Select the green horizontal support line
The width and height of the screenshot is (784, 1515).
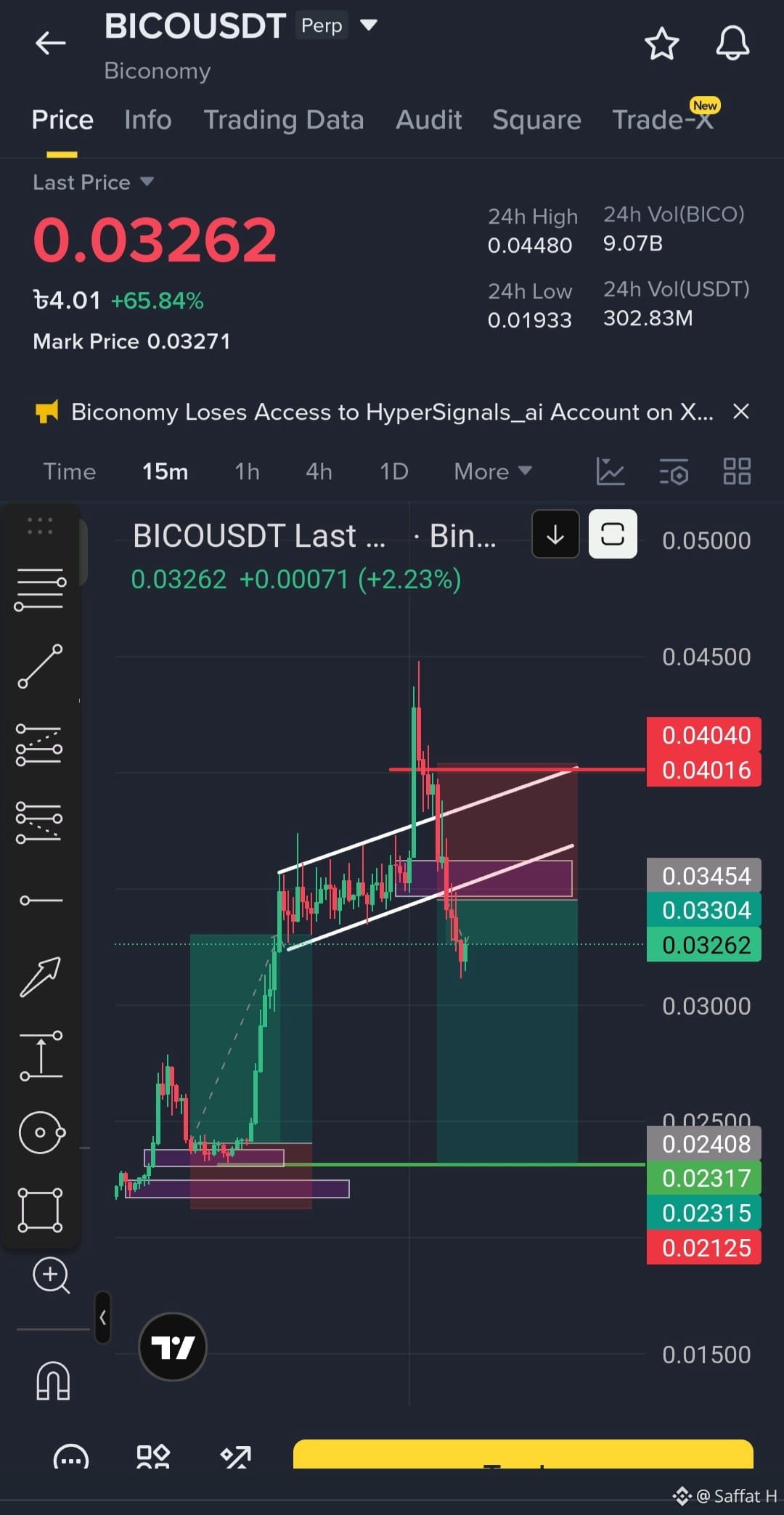point(431,1164)
